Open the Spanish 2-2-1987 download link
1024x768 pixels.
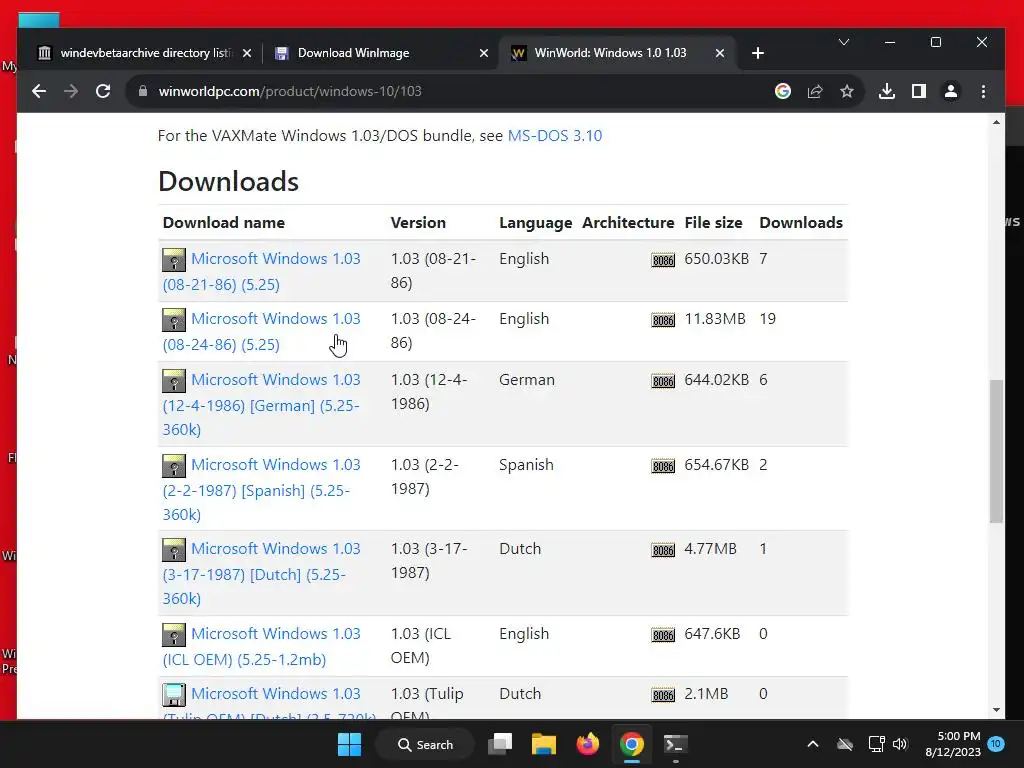tap(261, 490)
